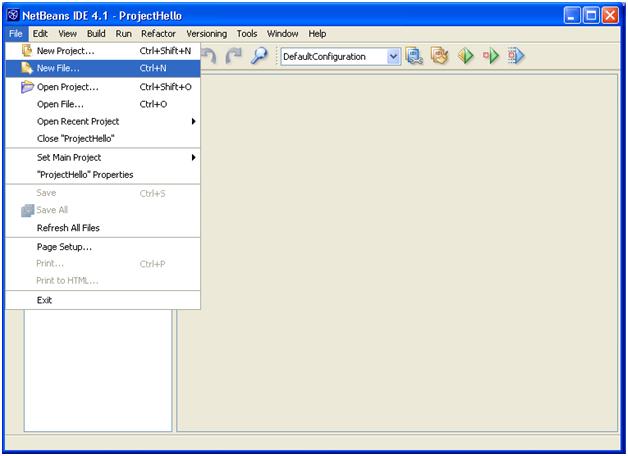
Task: Choose New Project... from File menu
Action: click(103, 51)
